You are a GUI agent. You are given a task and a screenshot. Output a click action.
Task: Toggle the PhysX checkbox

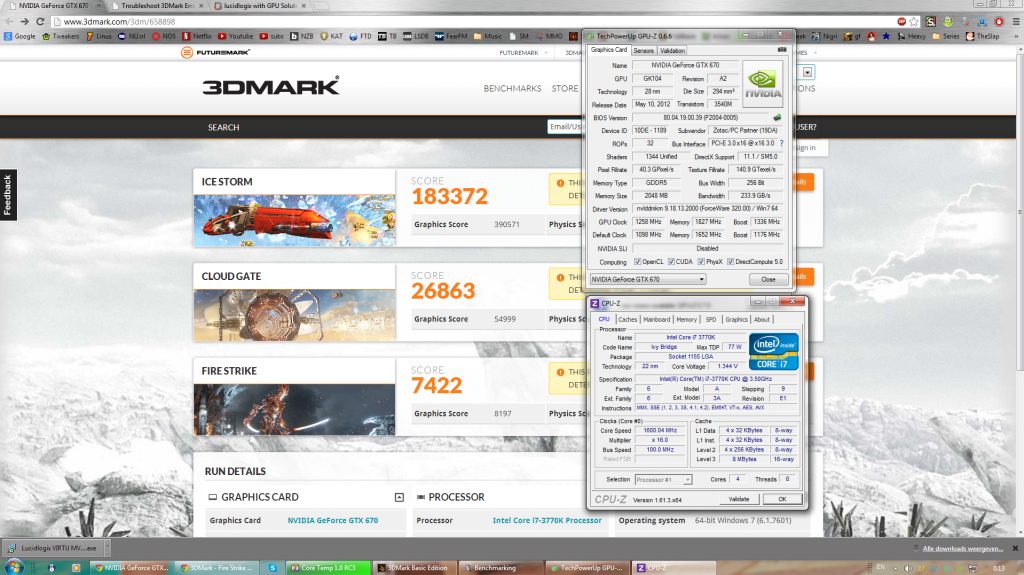pos(701,262)
